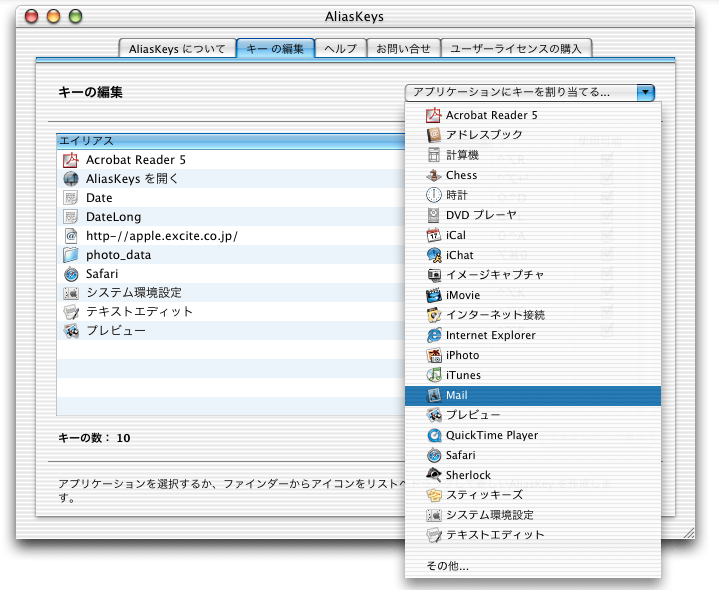Image resolution: width=719 pixels, height=590 pixels.
Task: Click the URL icon beside http-//apple.excite.co.jp/
Action: click(x=71, y=236)
